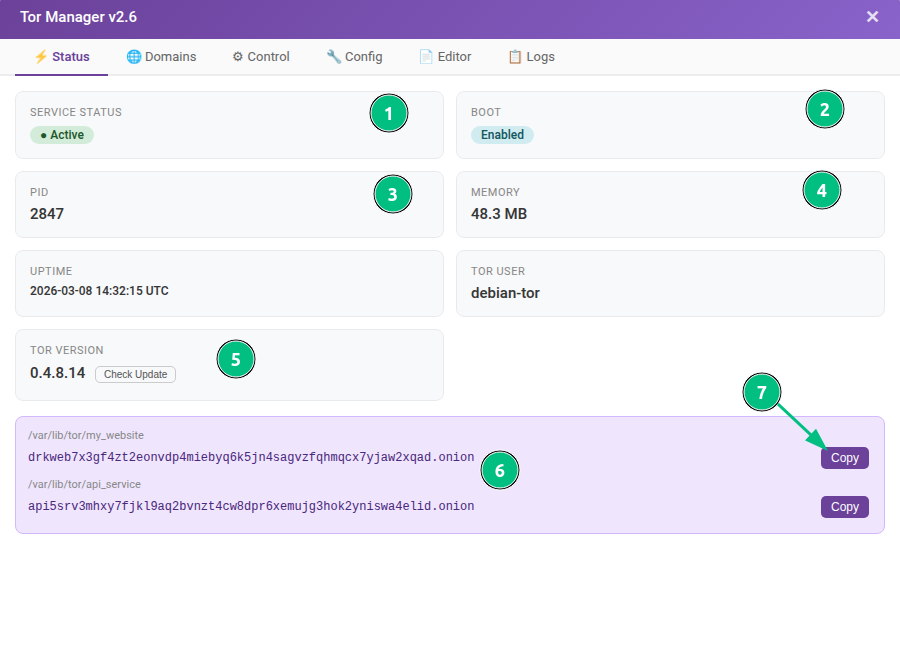Click the document icon beside Editor
The image size is (900, 649).
point(426,56)
